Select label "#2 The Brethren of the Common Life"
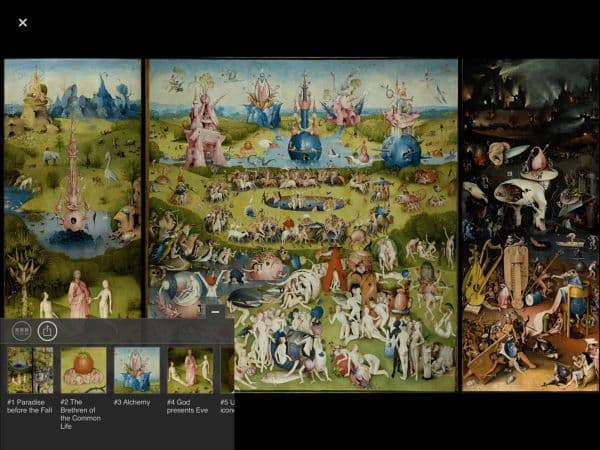The image size is (600, 450). point(81,414)
